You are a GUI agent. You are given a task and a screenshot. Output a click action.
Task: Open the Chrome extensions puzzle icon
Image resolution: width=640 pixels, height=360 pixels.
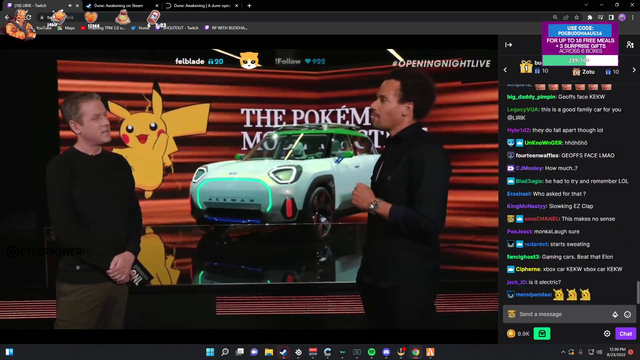[589, 17]
